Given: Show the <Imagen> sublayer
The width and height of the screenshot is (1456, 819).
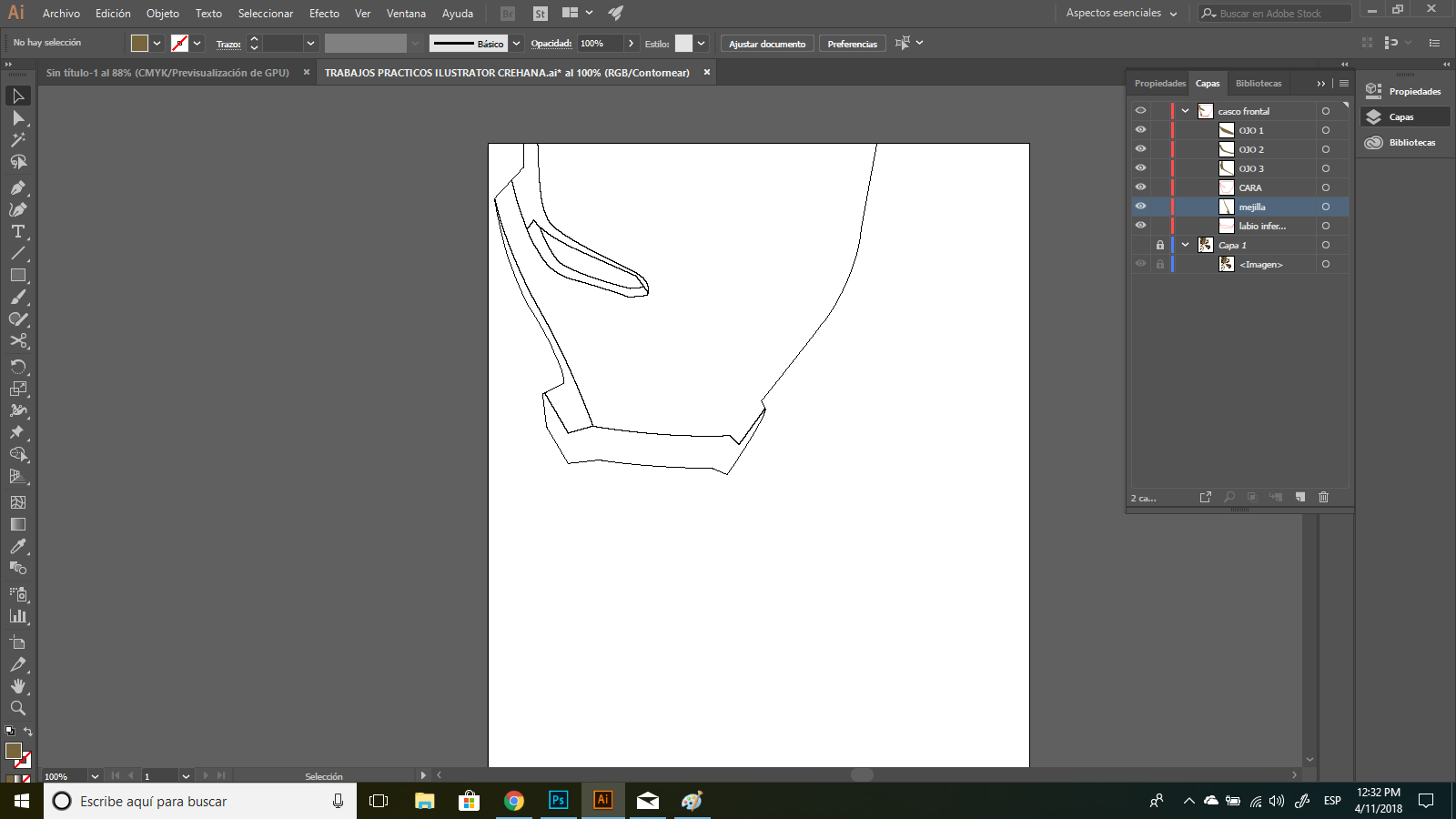Looking at the screenshot, I should point(1140,264).
